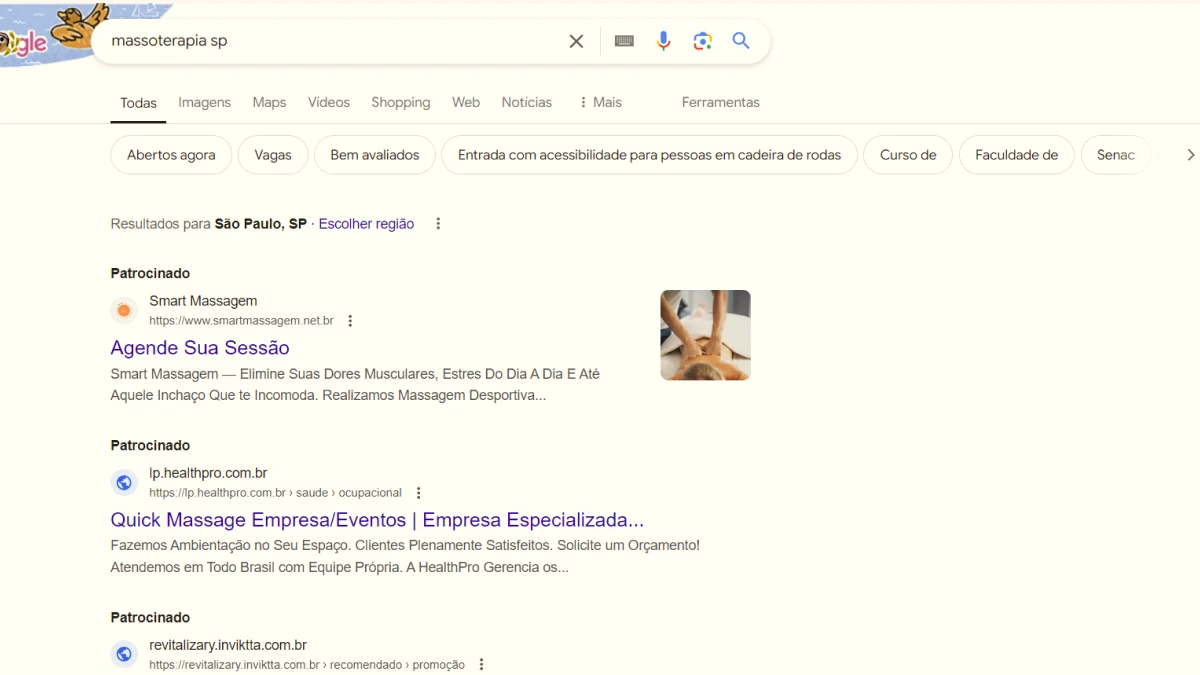Click the massage photo thumbnail
The image size is (1200, 675).
[705, 335]
